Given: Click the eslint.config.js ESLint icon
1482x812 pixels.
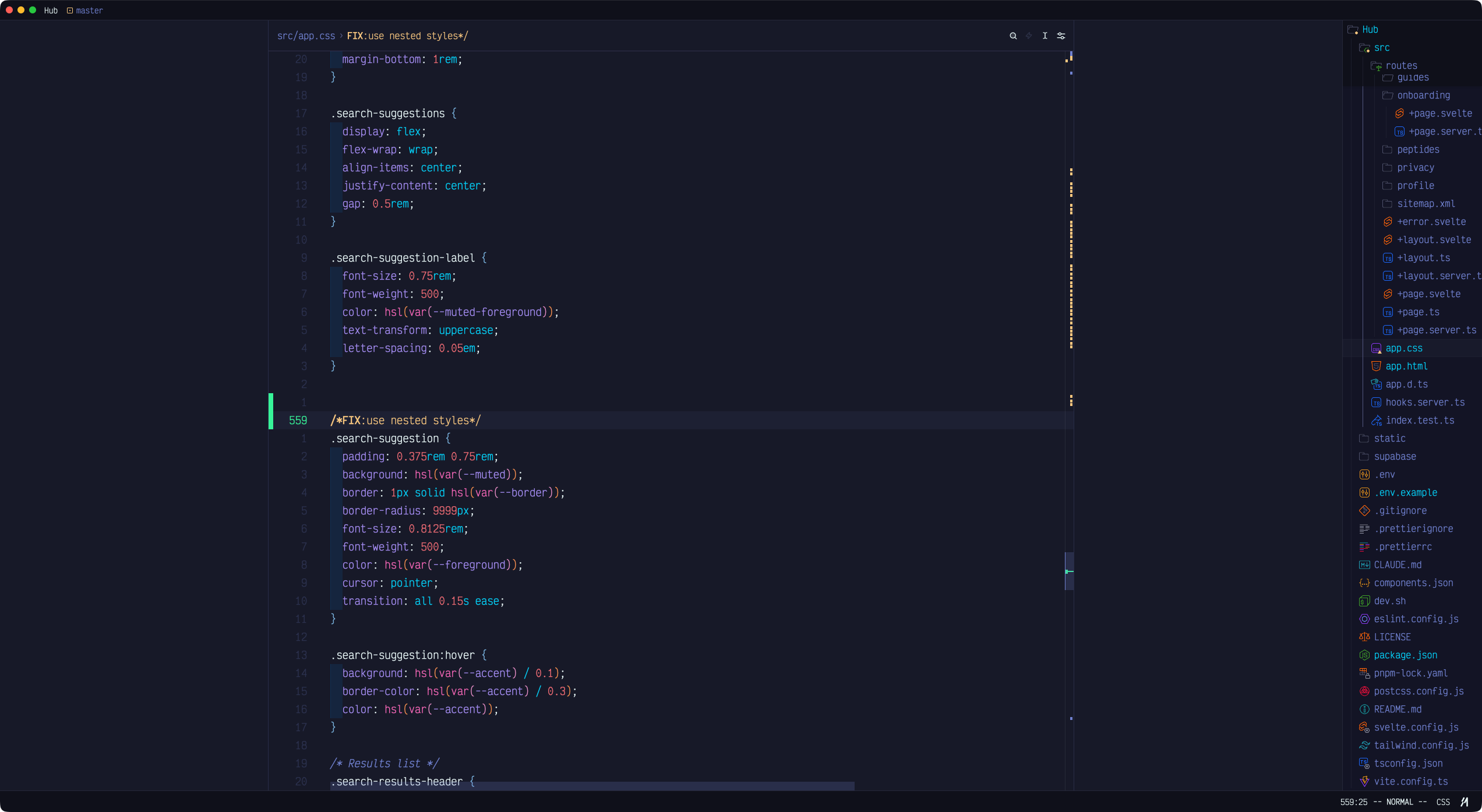Looking at the screenshot, I should (x=1364, y=619).
